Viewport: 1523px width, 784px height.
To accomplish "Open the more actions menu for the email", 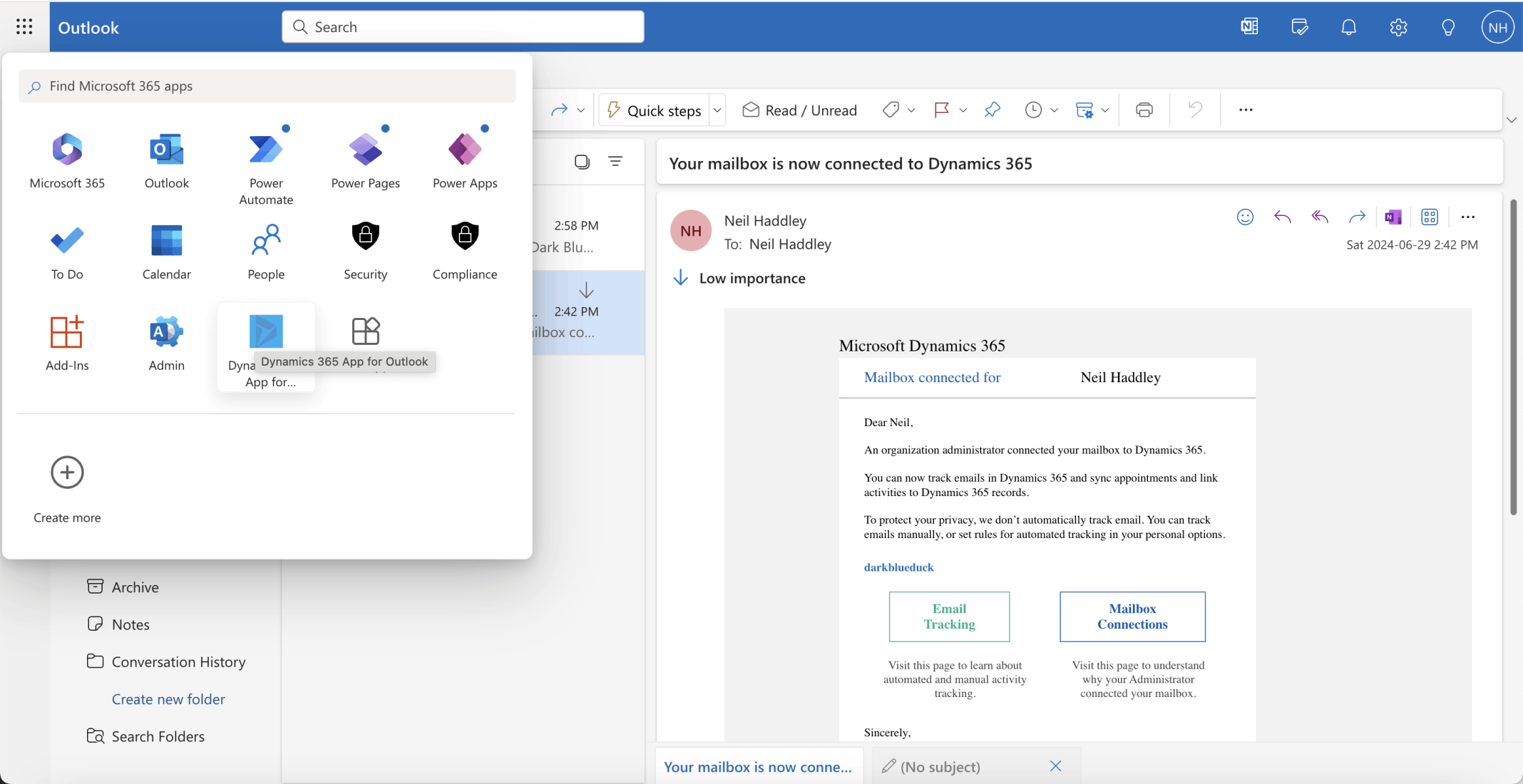I will (1467, 217).
